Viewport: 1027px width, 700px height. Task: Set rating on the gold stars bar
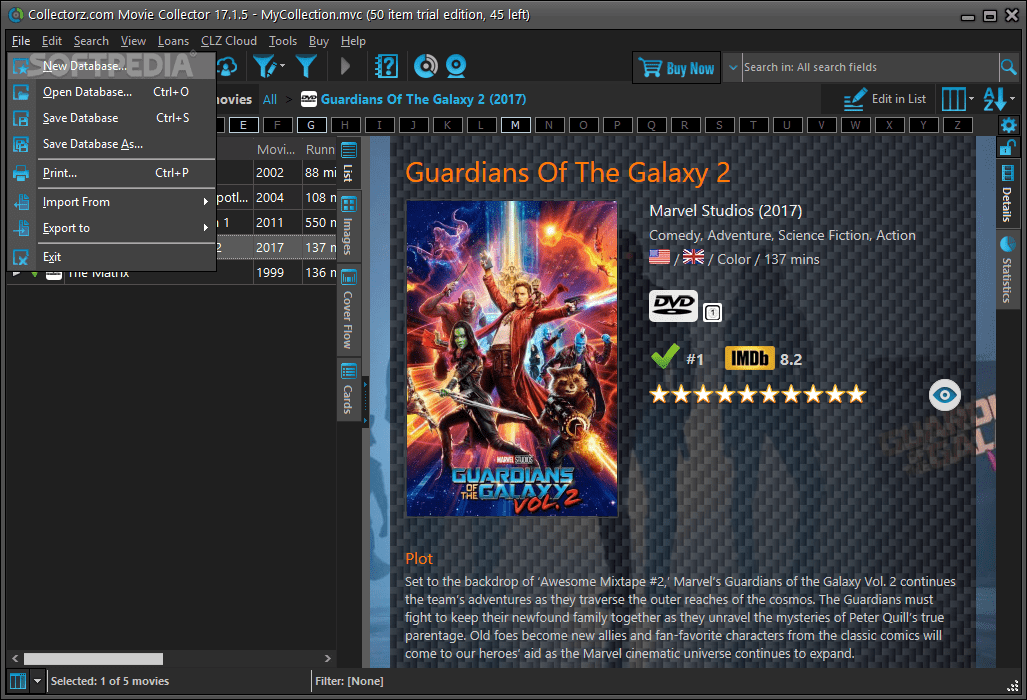758,394
